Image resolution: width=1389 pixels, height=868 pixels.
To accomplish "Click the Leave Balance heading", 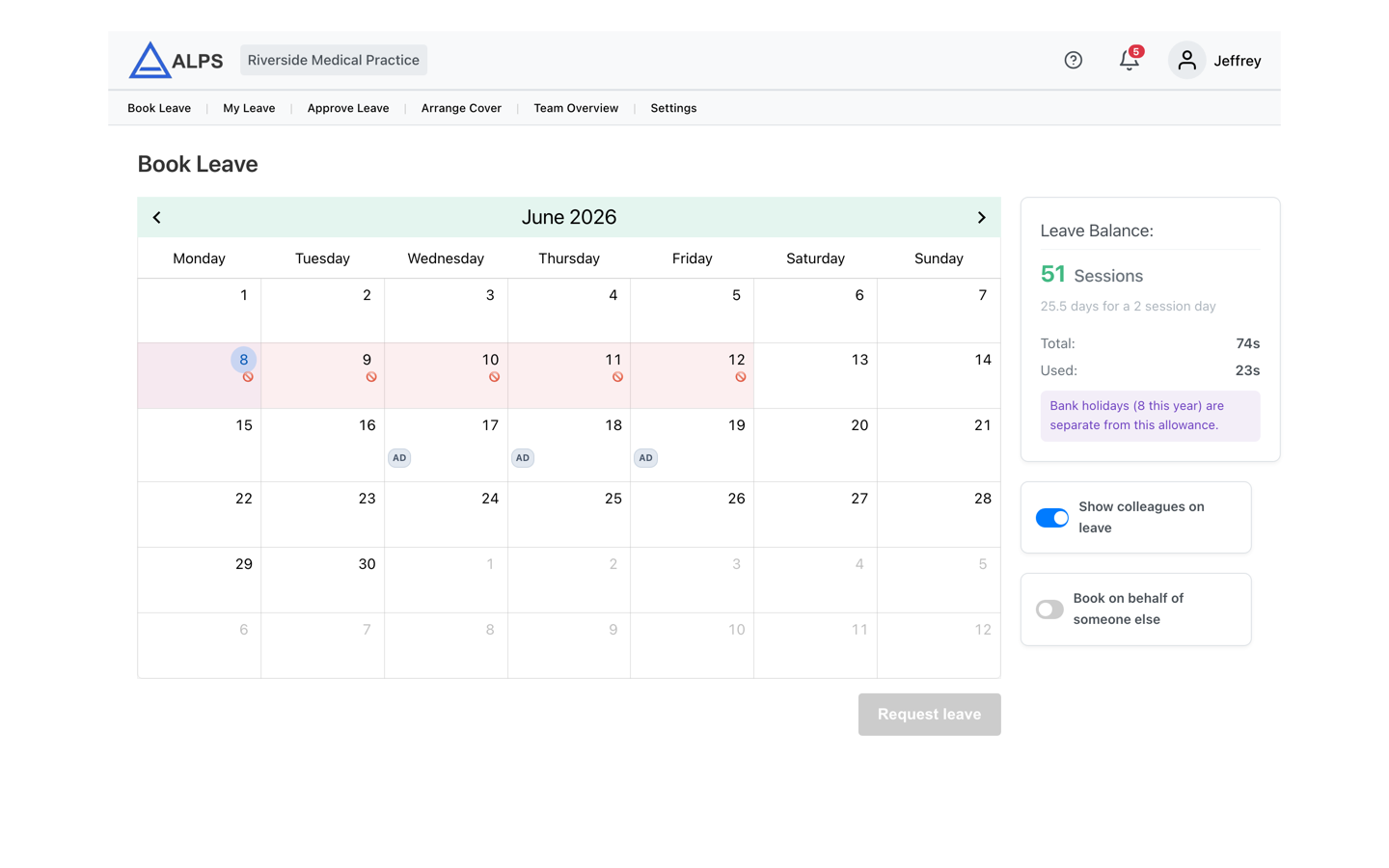I will coord(1097,231).
